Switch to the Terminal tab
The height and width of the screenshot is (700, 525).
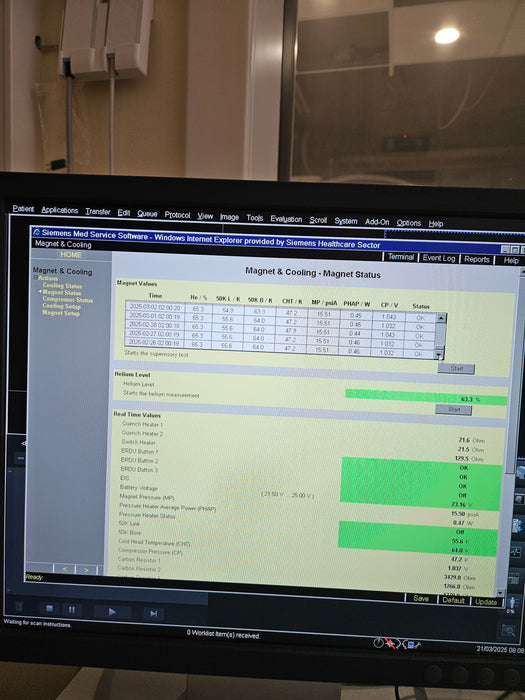click(x=401, y=257)
